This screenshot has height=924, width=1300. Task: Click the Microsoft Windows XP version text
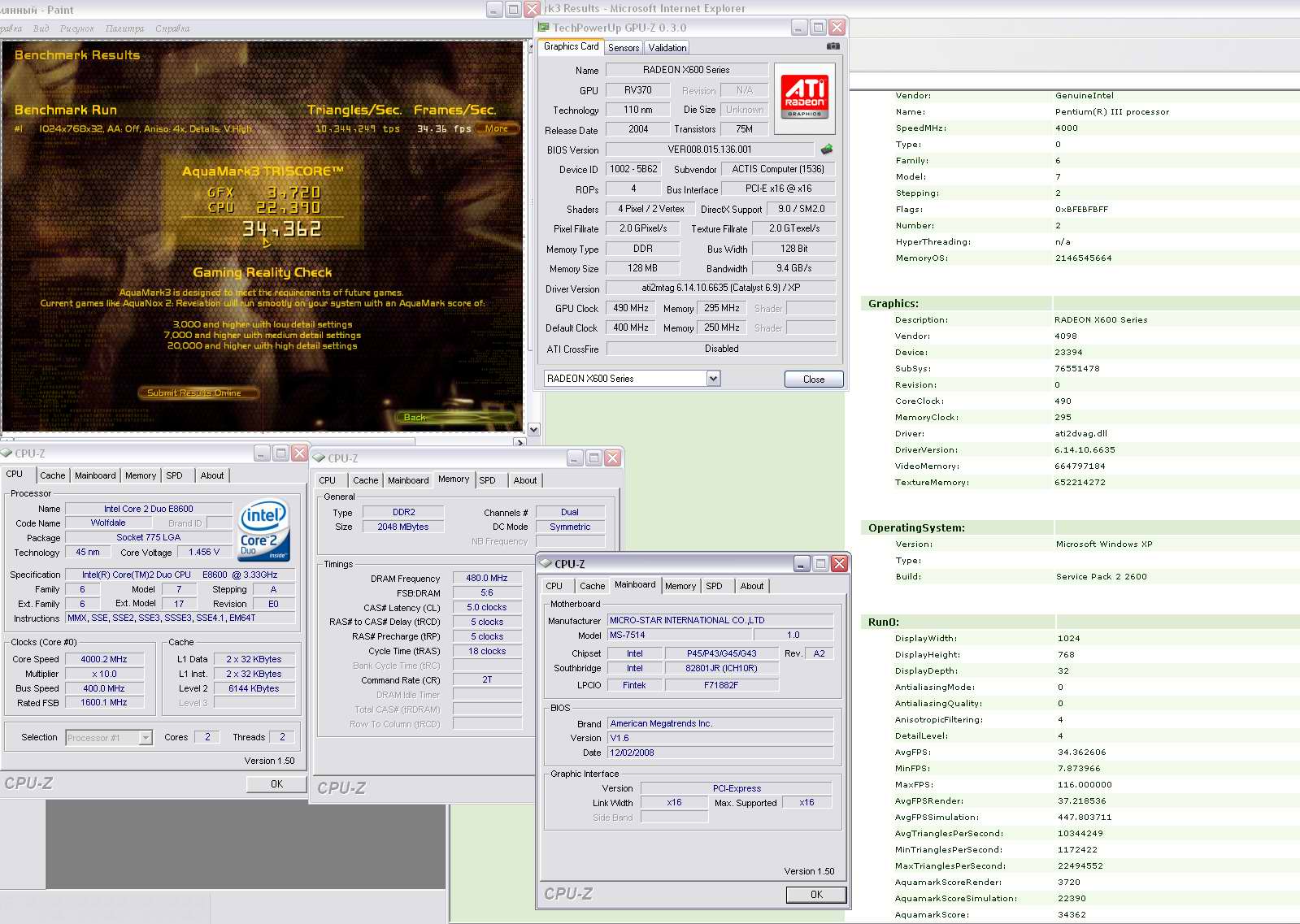click(1104, 544)
